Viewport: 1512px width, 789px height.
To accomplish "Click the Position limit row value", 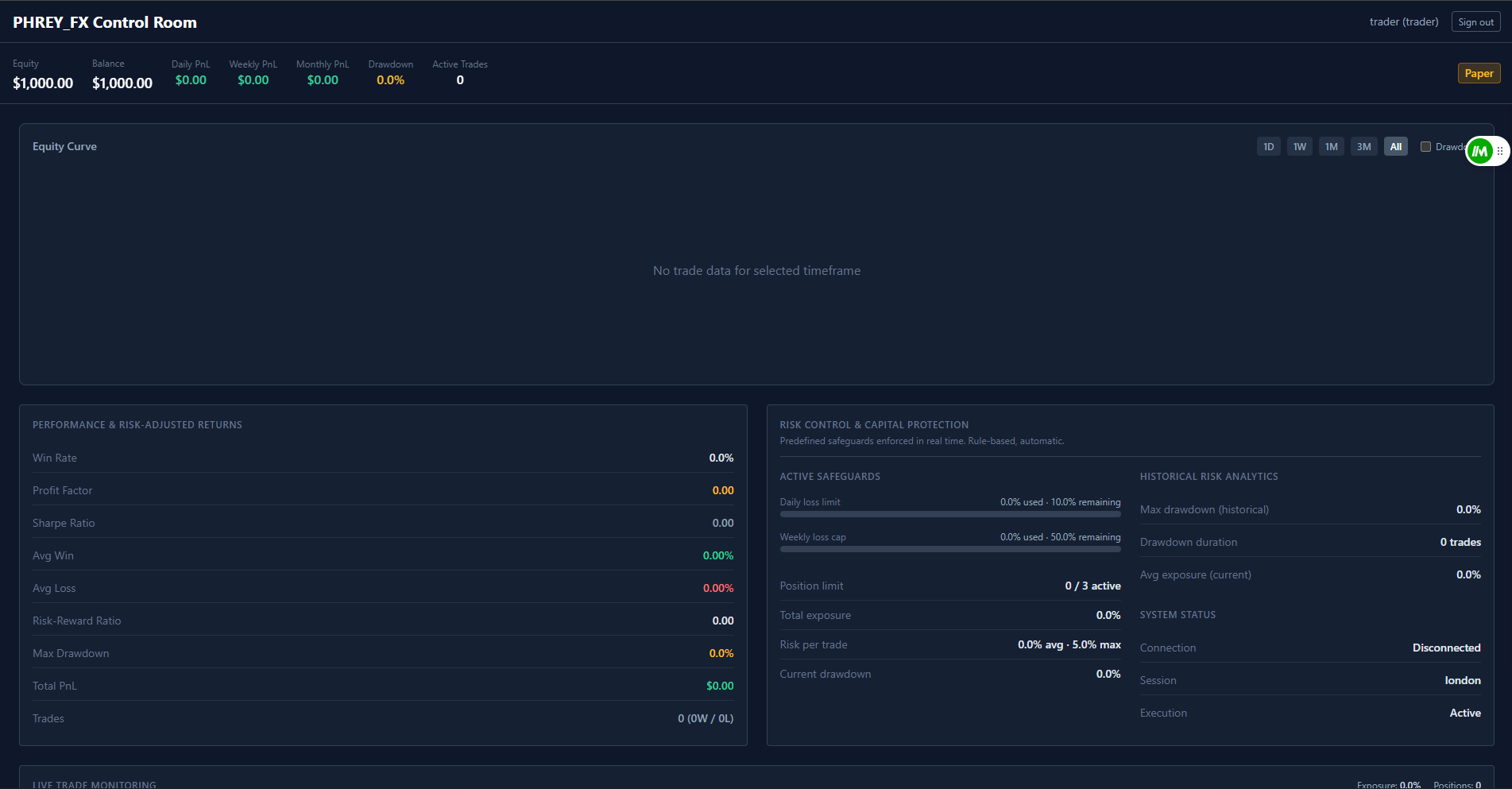I will (1092, 586).
